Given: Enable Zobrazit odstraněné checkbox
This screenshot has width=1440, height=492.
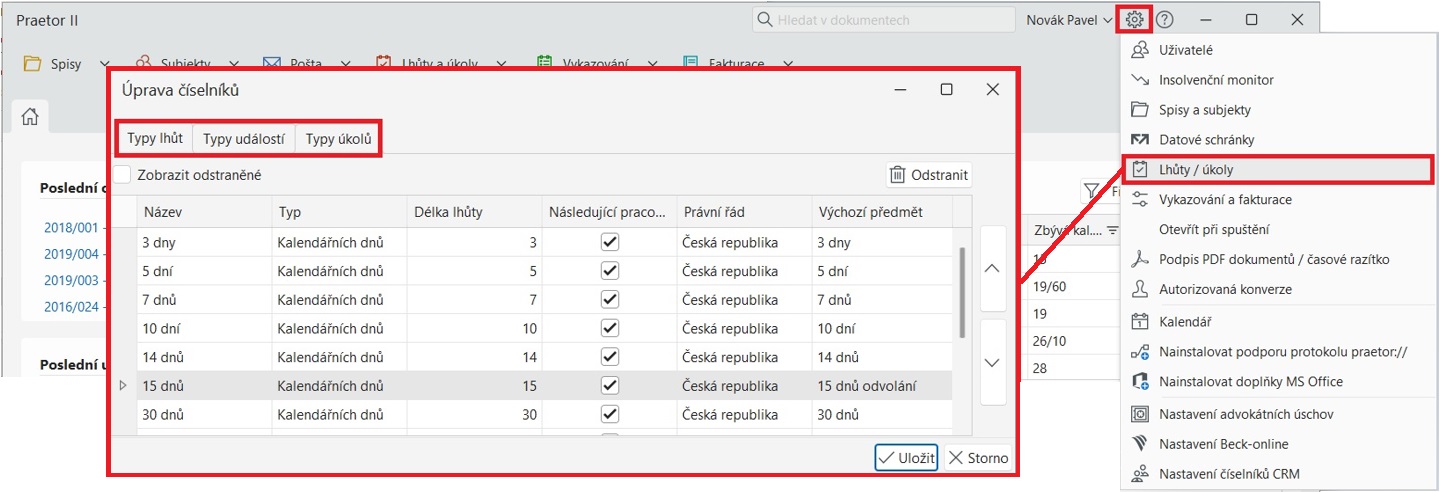Looking at the screenshot, I should 123,175.
